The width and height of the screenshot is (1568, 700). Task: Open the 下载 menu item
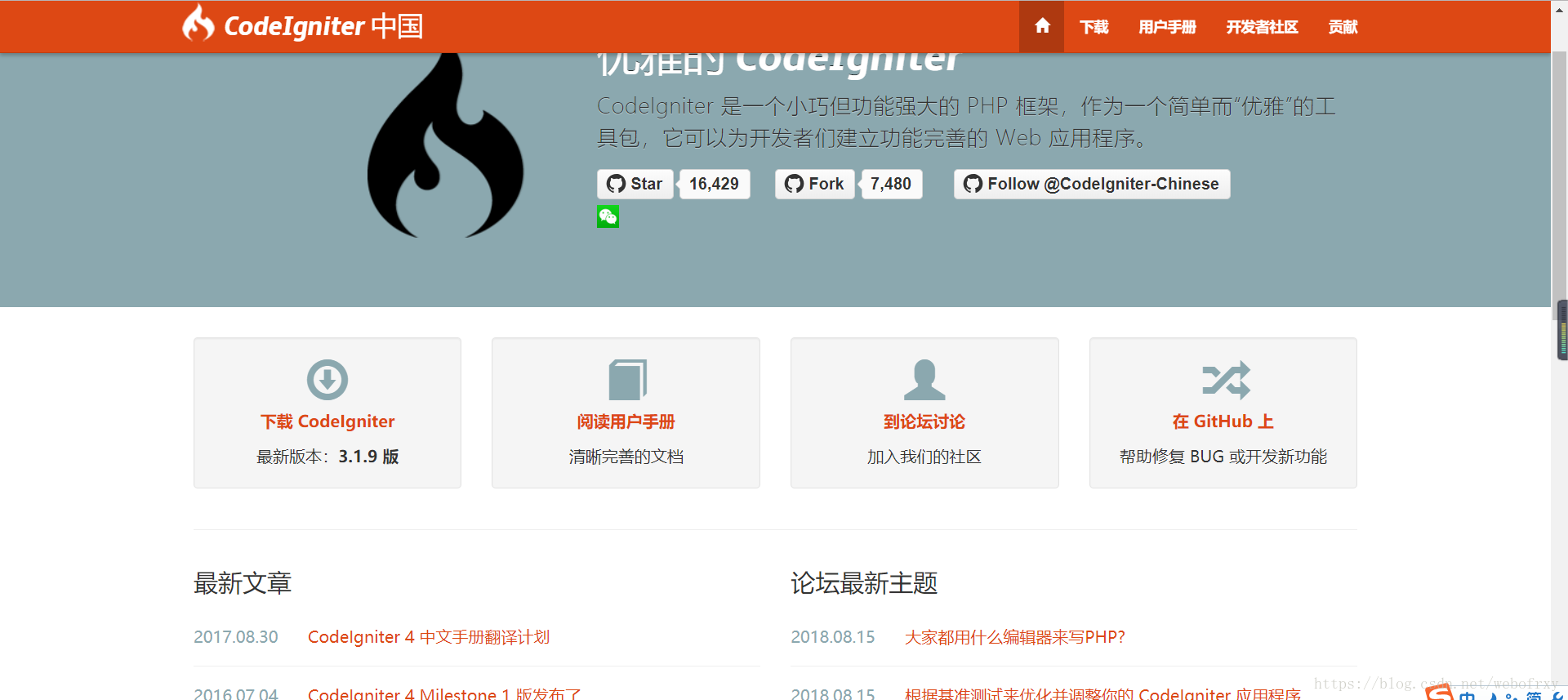(1094, 27)
